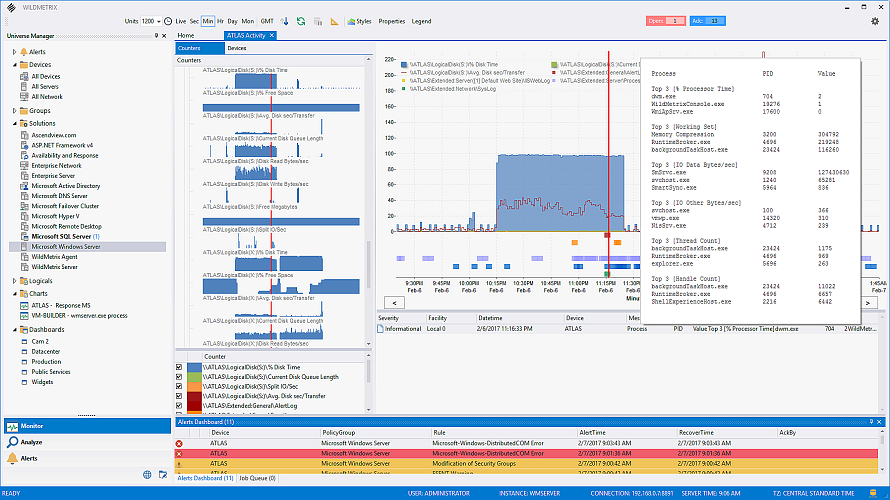Switch to the Devices tab

(x=237, y=48)
